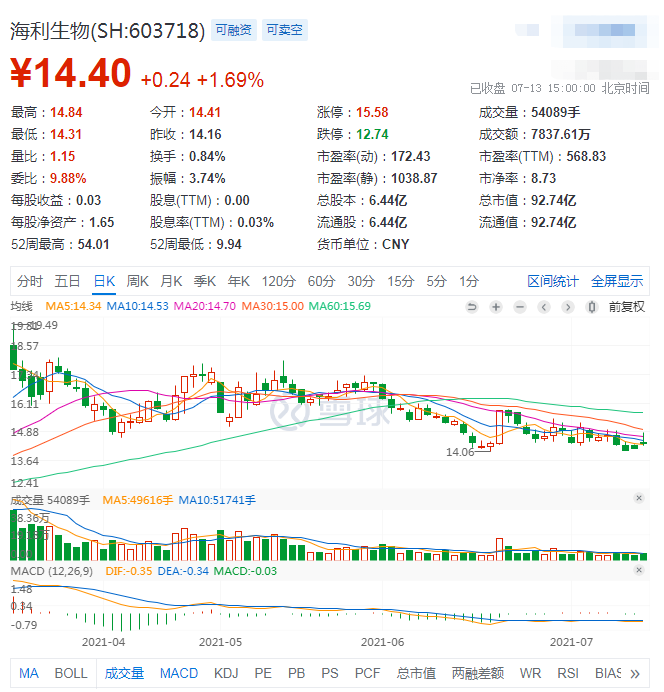Viewport: 664px width, 692px height.
Task: Switch to 五日 chart tab
Action: (x=67, y=282)
